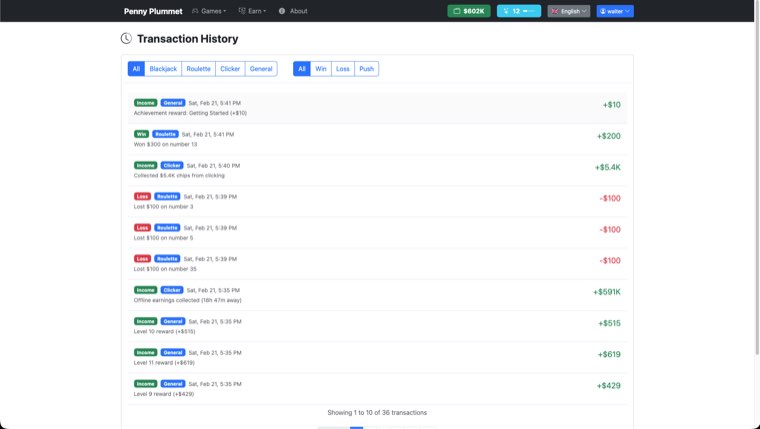Click the +$10 amount
Image resolution: width=760 pixels, height=429 pixels.
point(611,105)
